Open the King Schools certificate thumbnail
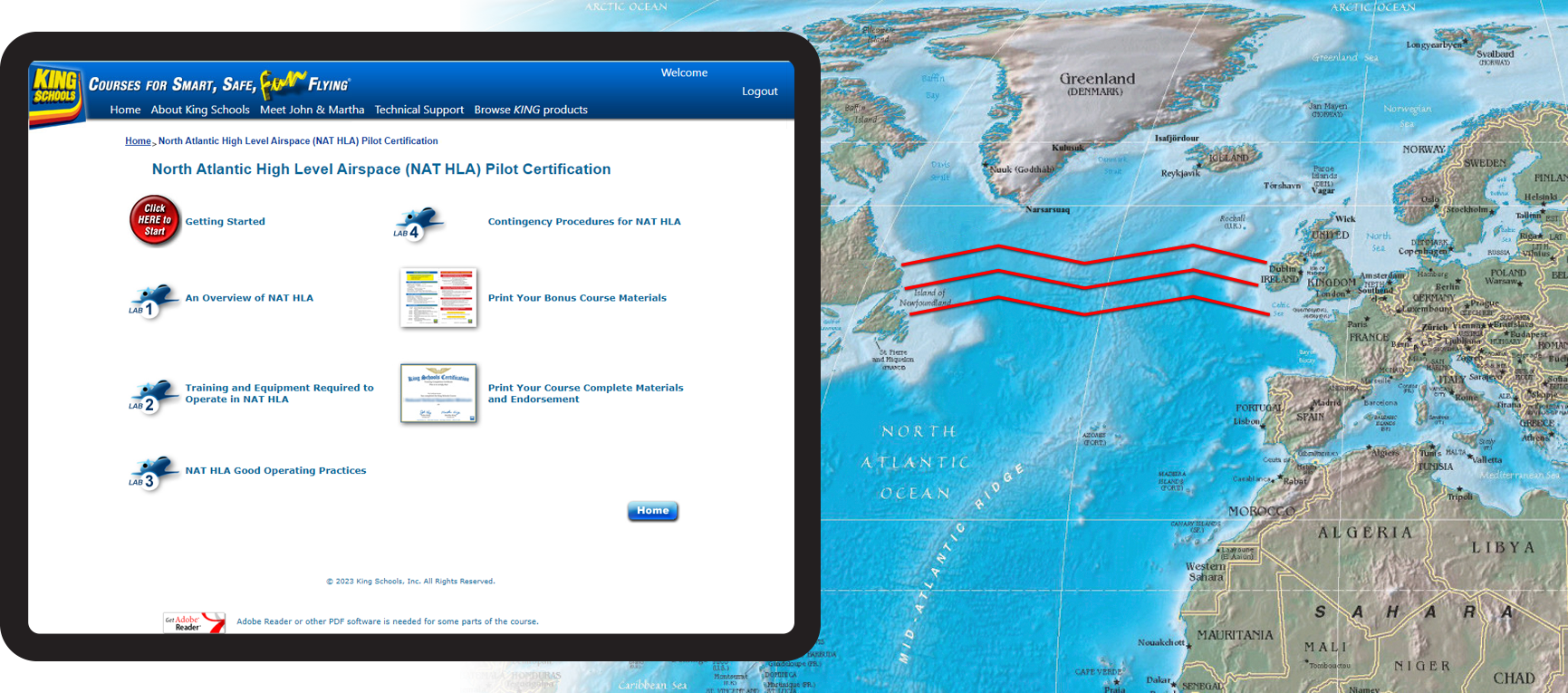This screenshot has height=693, width=1568. tap(438, 393)
